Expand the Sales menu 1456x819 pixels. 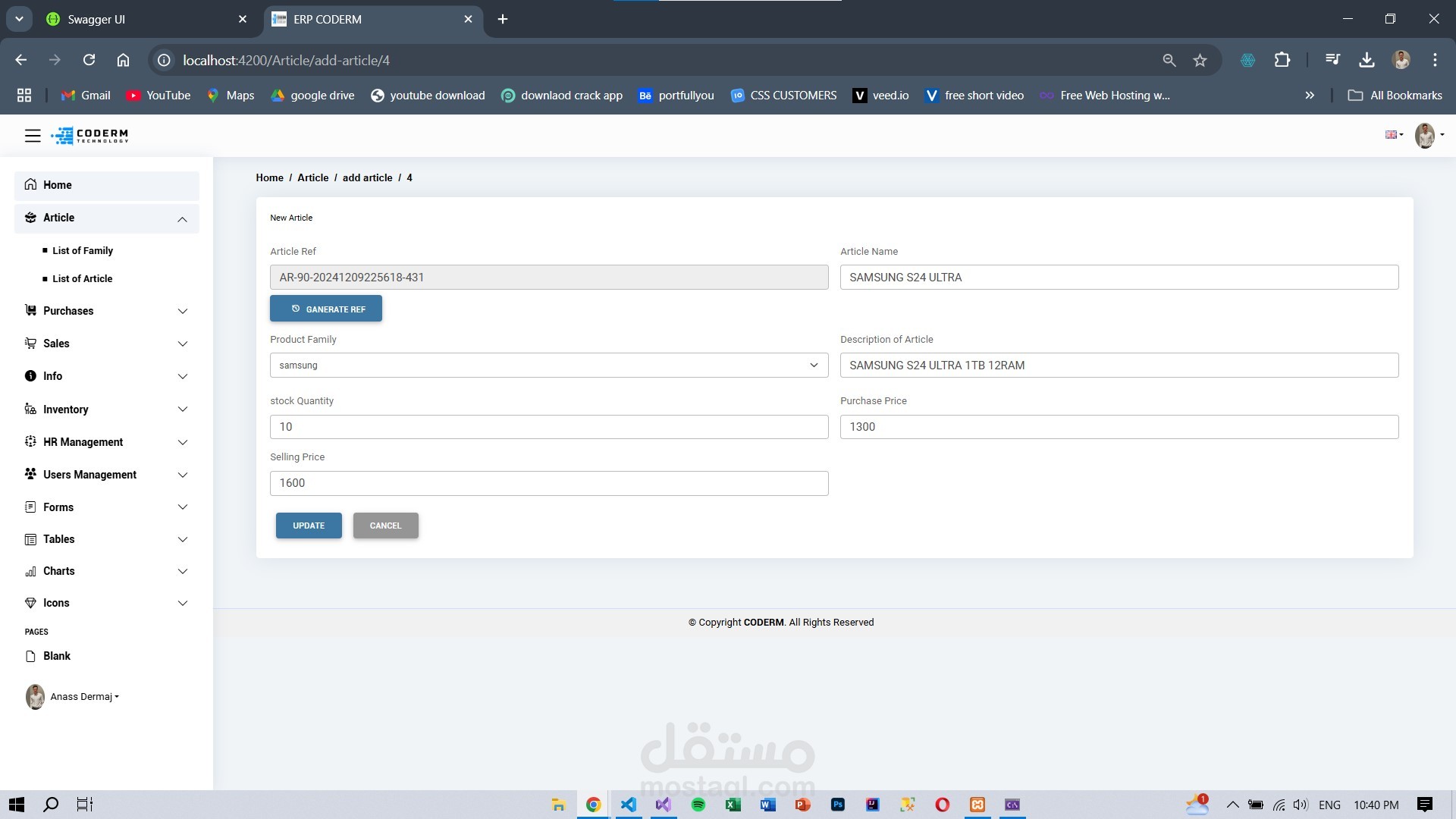[x=107, y=344]
